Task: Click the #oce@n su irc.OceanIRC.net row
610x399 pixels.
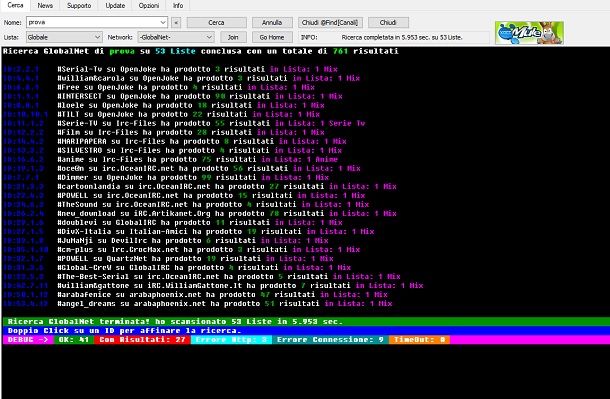Action: coord(209,168)
